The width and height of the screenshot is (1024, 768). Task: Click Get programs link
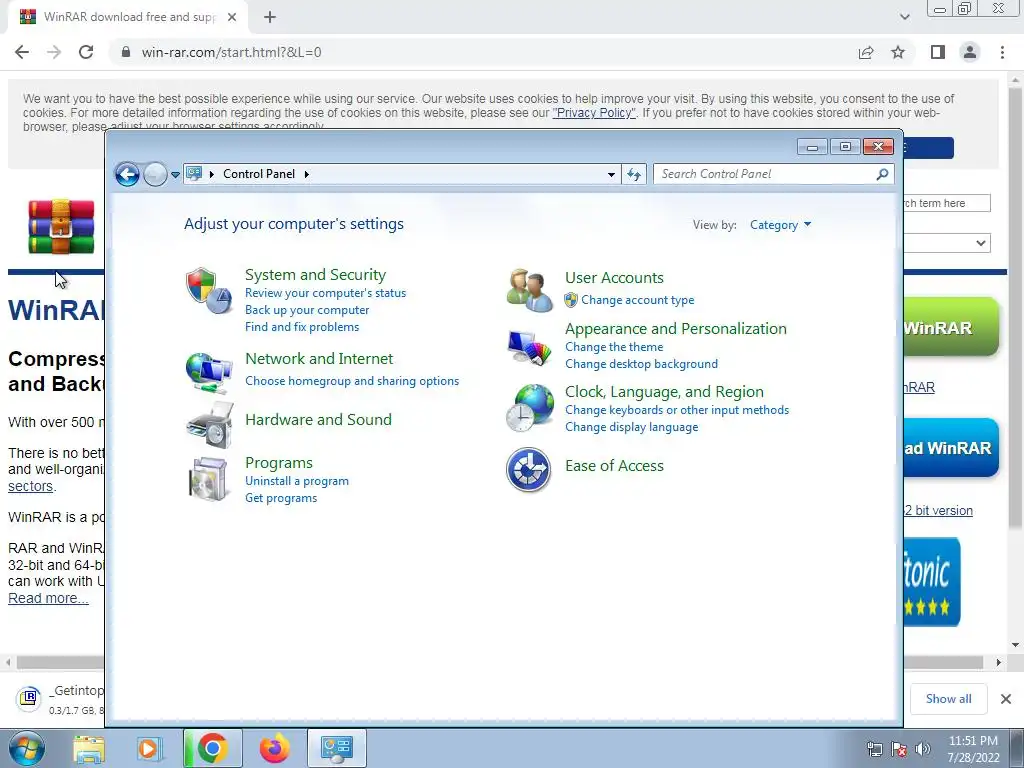pyautogui.click(x=281, y=498)
